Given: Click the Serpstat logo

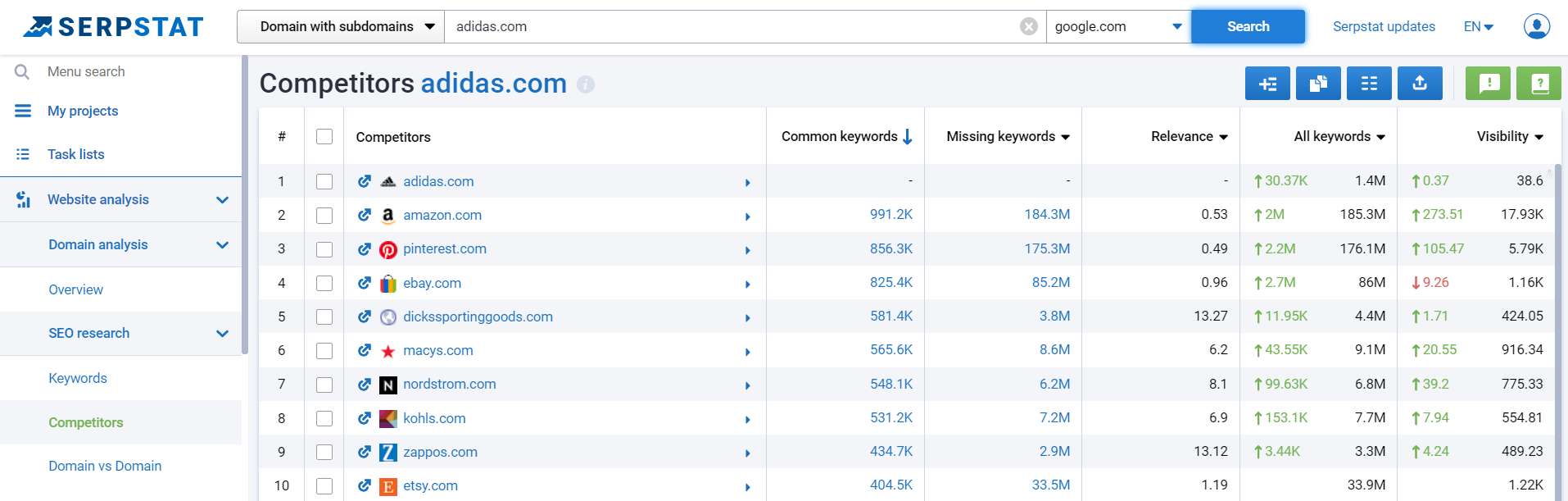Looking at the screenshot, I should (x=113, y=27).
